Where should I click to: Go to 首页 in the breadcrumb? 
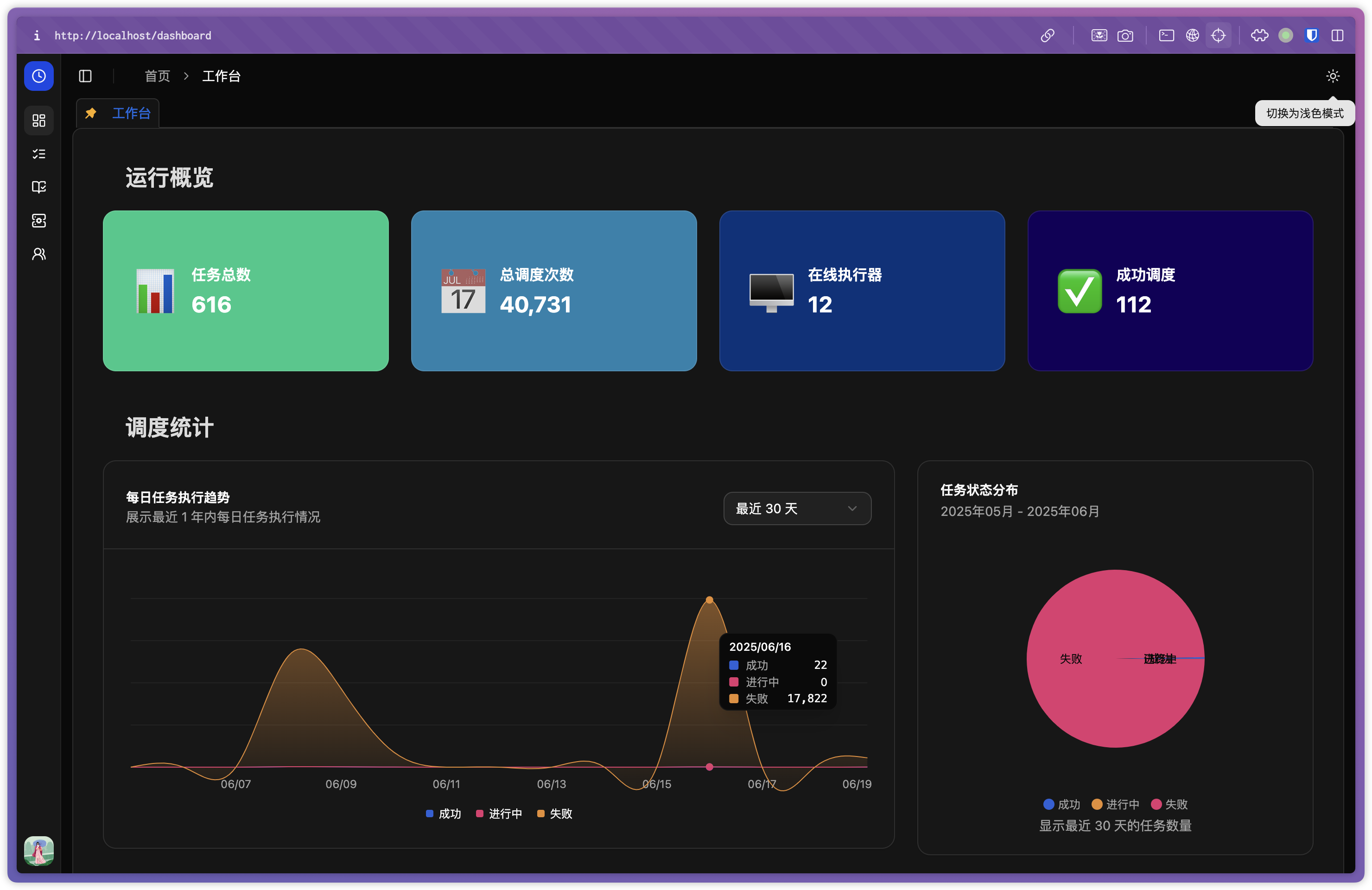click(x=157, y=76)
